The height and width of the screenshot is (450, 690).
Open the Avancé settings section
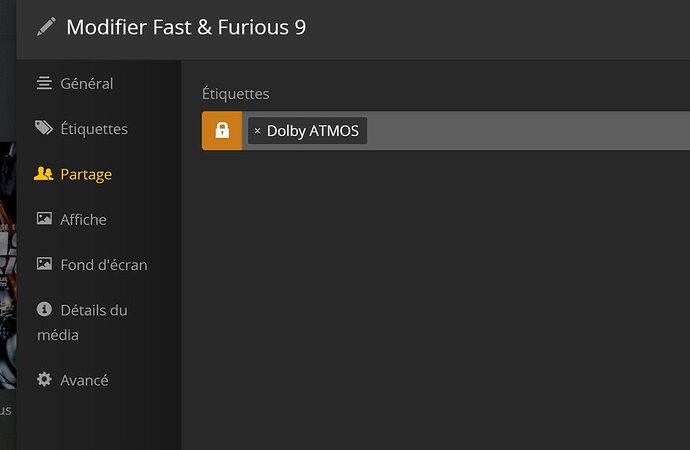point(84,380)
